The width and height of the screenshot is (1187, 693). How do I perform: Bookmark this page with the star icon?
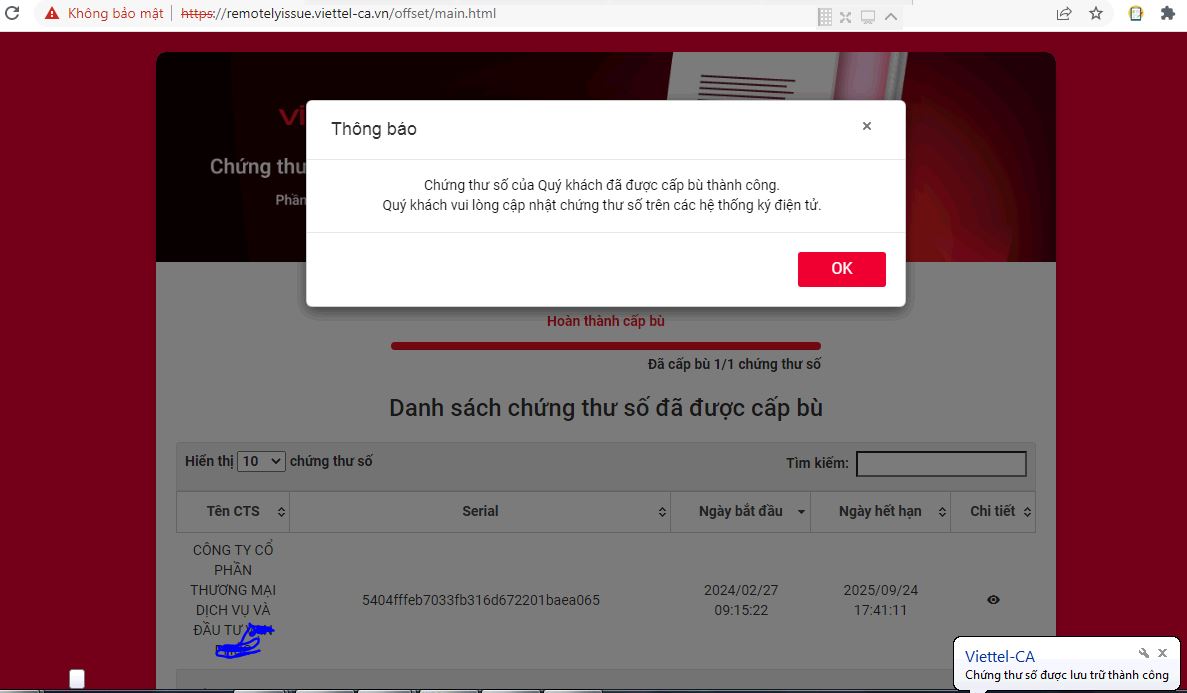(x=1096, y=14)
